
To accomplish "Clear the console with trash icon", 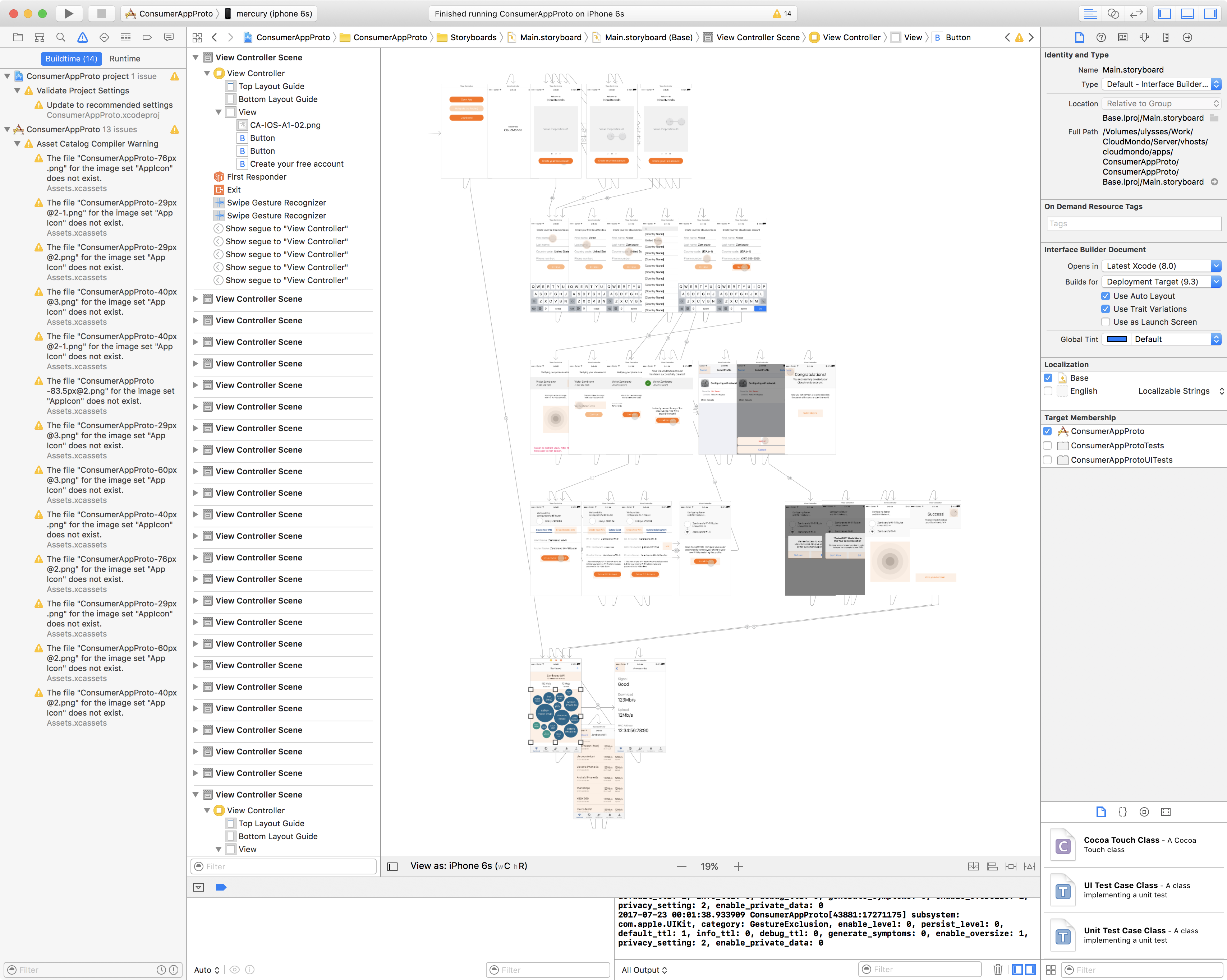I will click(x=998, y=970).
